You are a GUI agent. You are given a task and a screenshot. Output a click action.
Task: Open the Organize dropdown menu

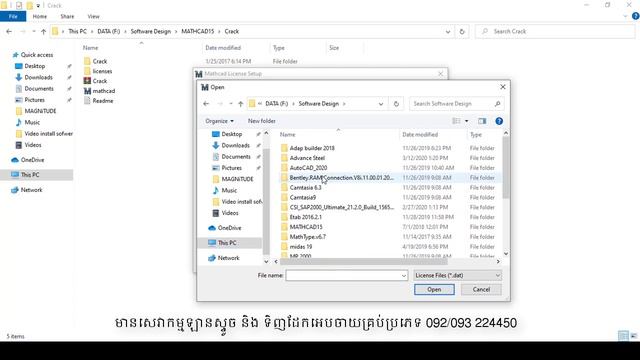click(x=219, y=121)
